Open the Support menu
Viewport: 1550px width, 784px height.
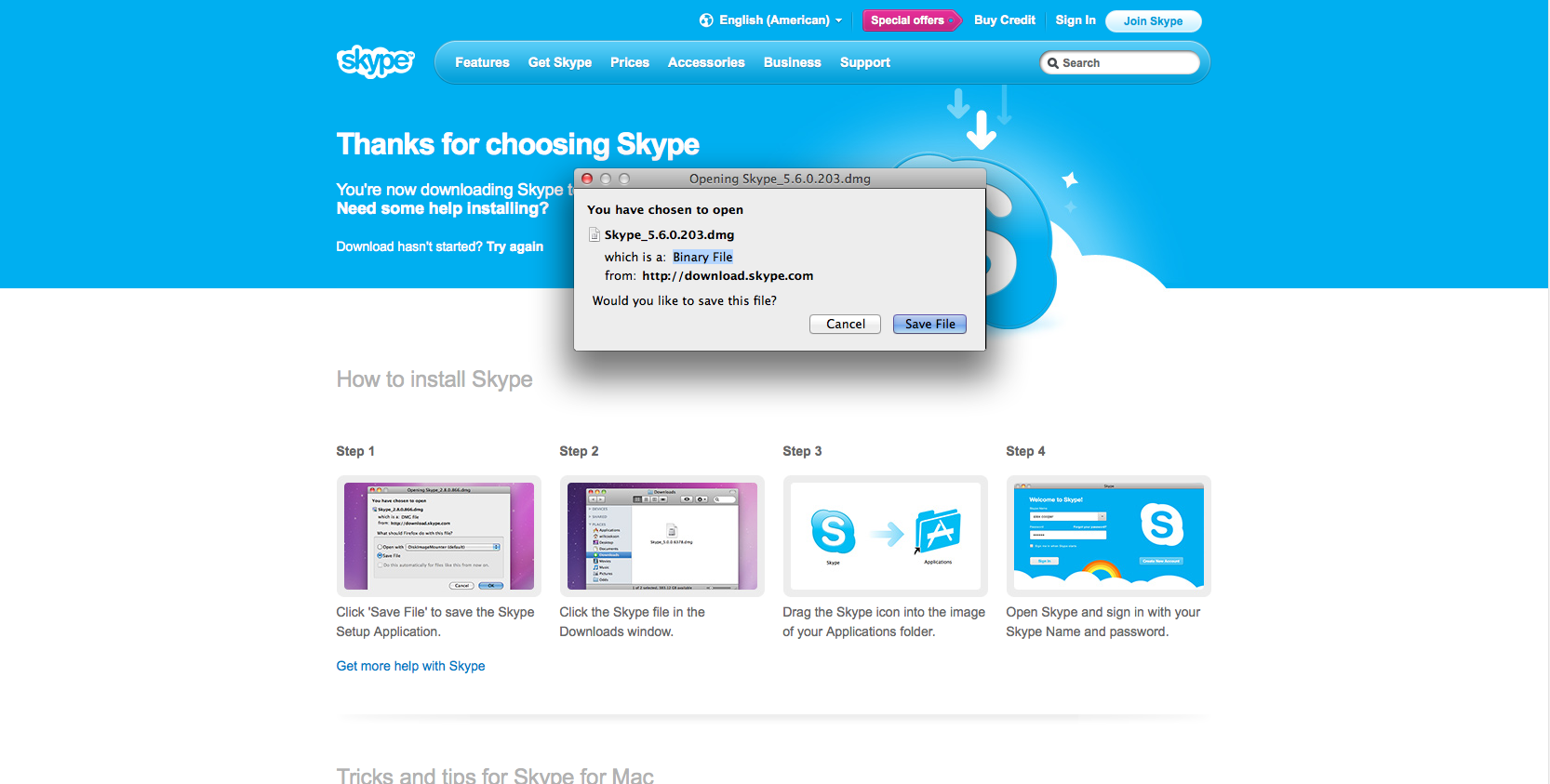coord(865,62)
